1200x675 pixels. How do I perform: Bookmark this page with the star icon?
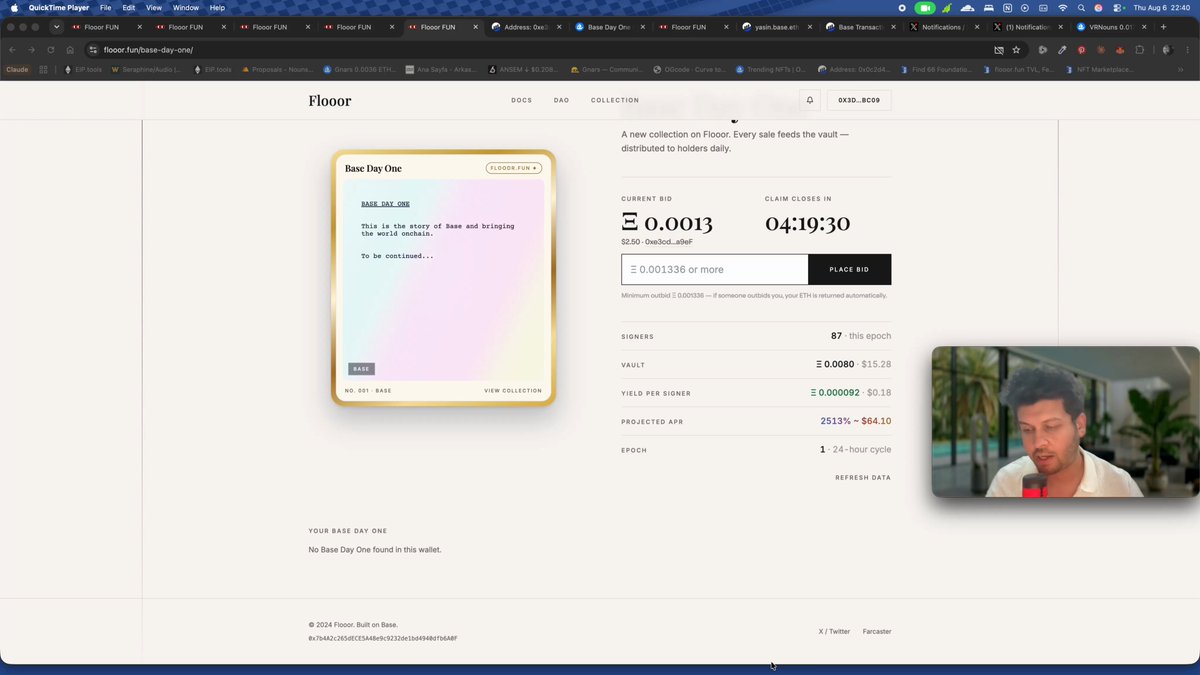pyautogui.click(x=1016, y=50)
